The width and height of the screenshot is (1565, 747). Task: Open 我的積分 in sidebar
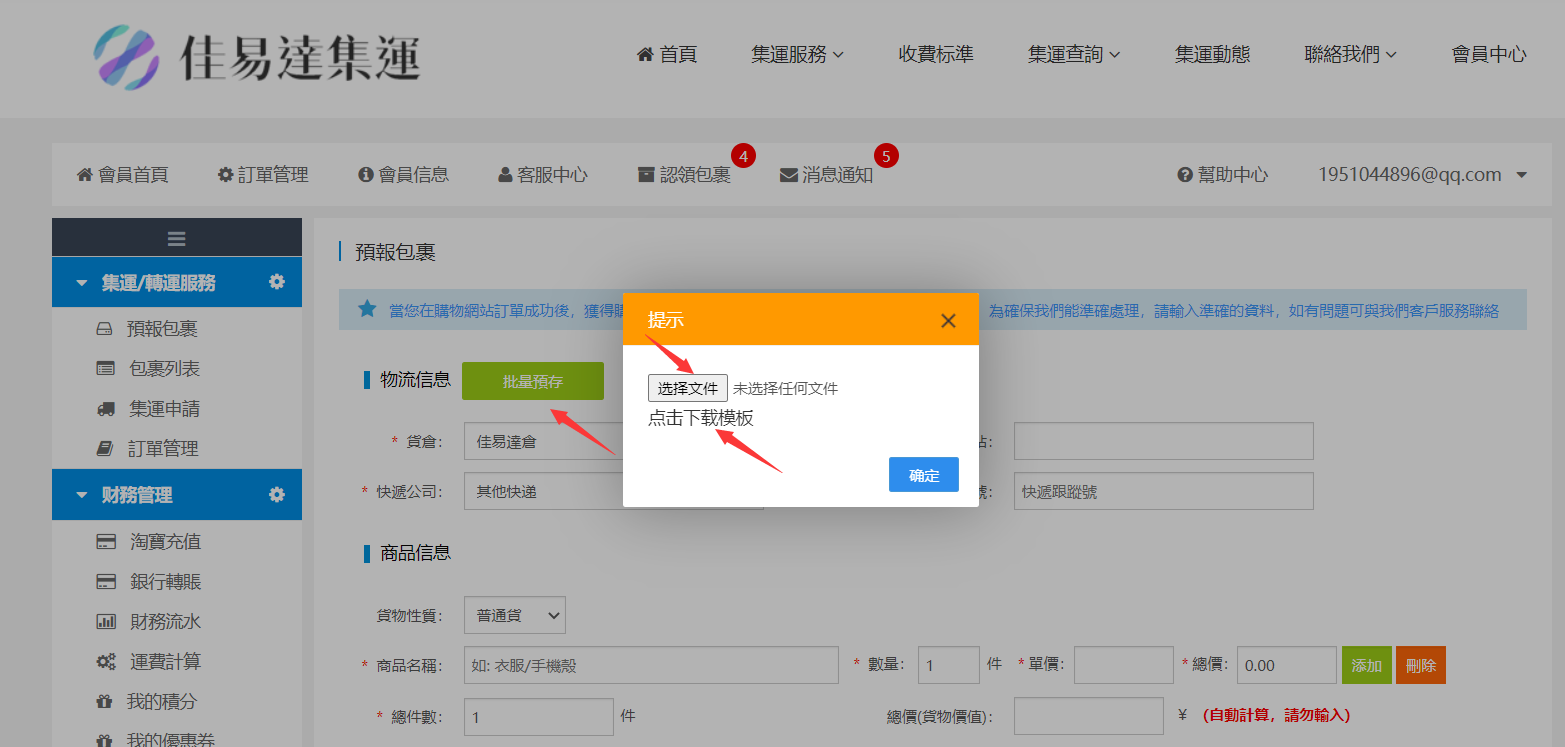tap(162, 702)
